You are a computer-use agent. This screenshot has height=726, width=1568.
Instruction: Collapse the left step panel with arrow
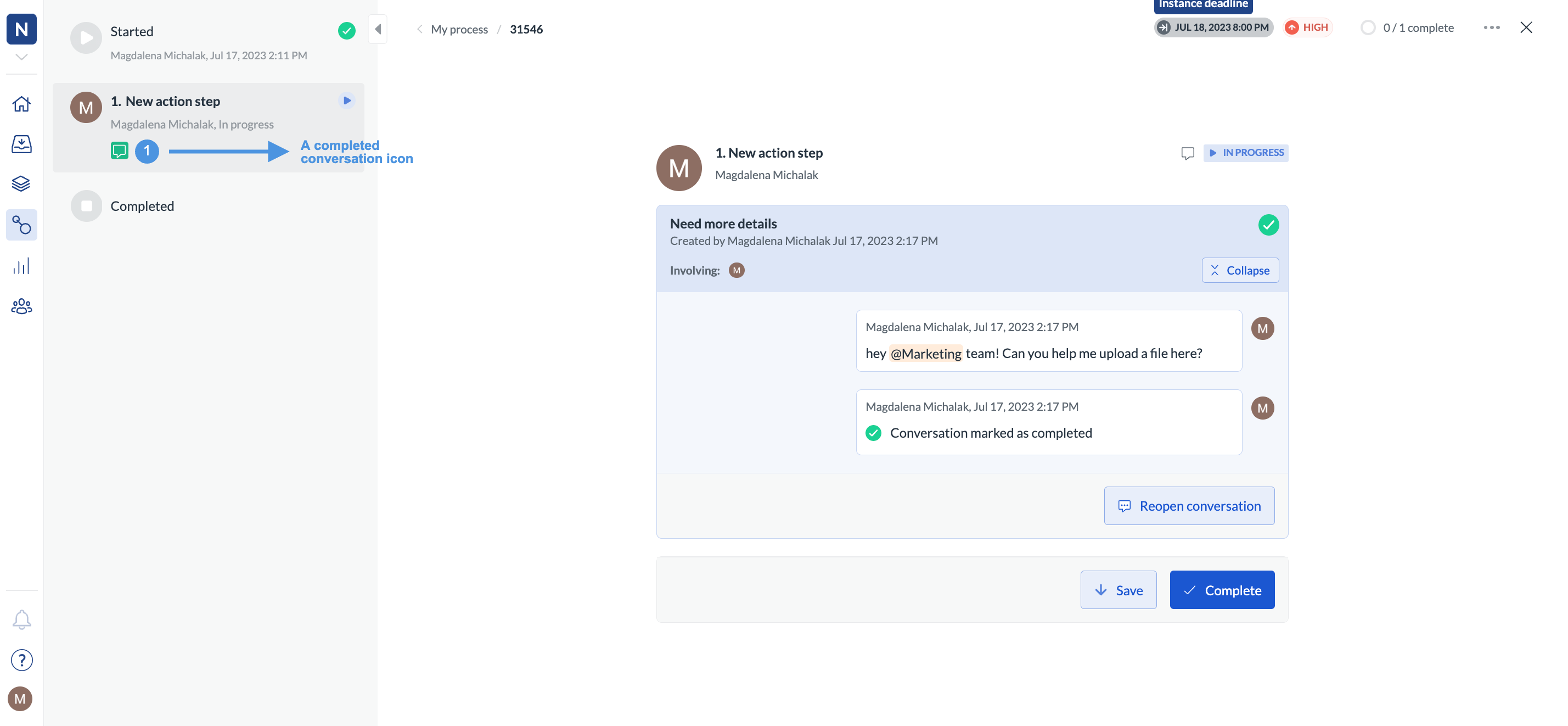click(x=378, y=29)
